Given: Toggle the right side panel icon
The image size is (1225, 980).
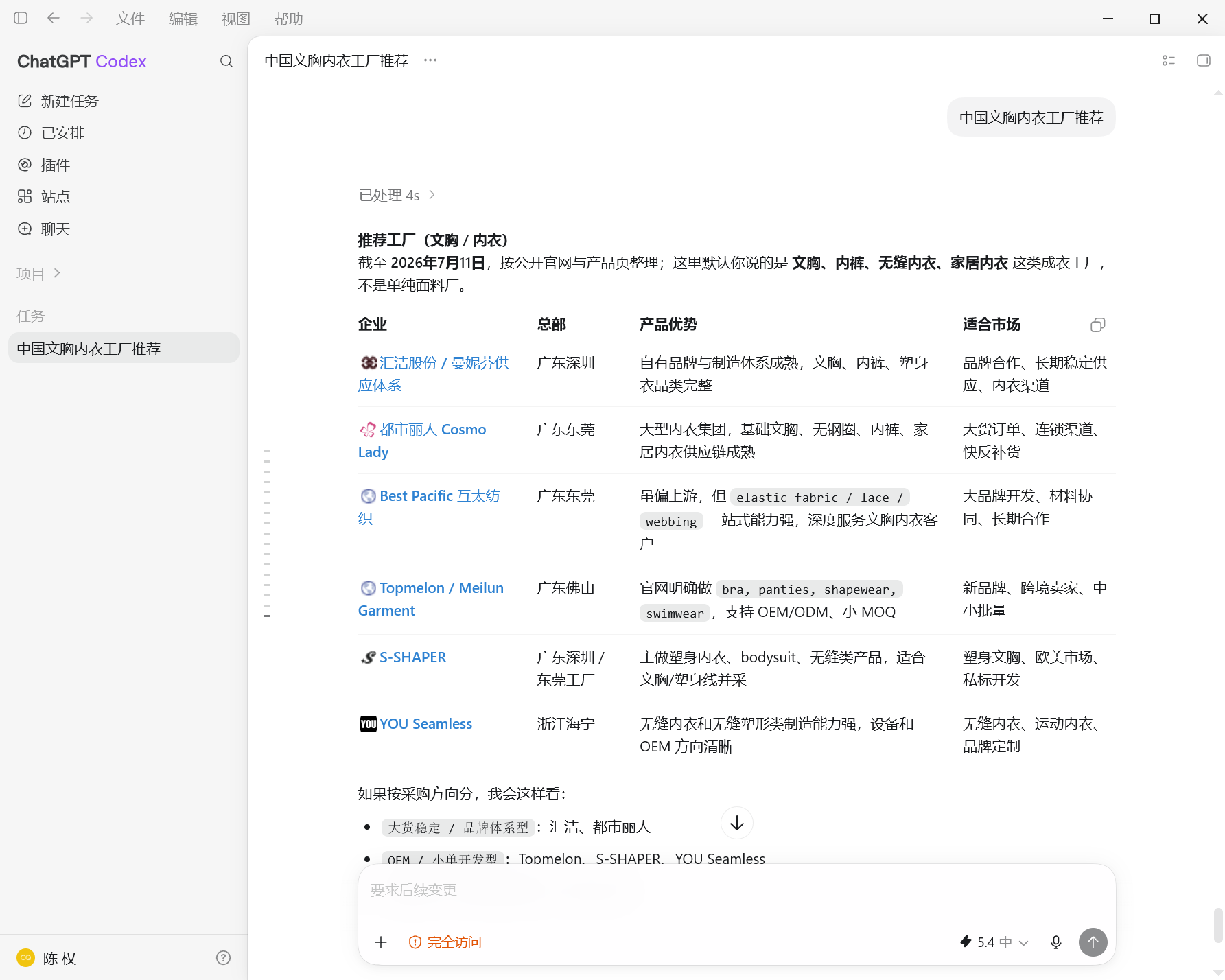Looking at the screenshot, I should [1204, 60].
